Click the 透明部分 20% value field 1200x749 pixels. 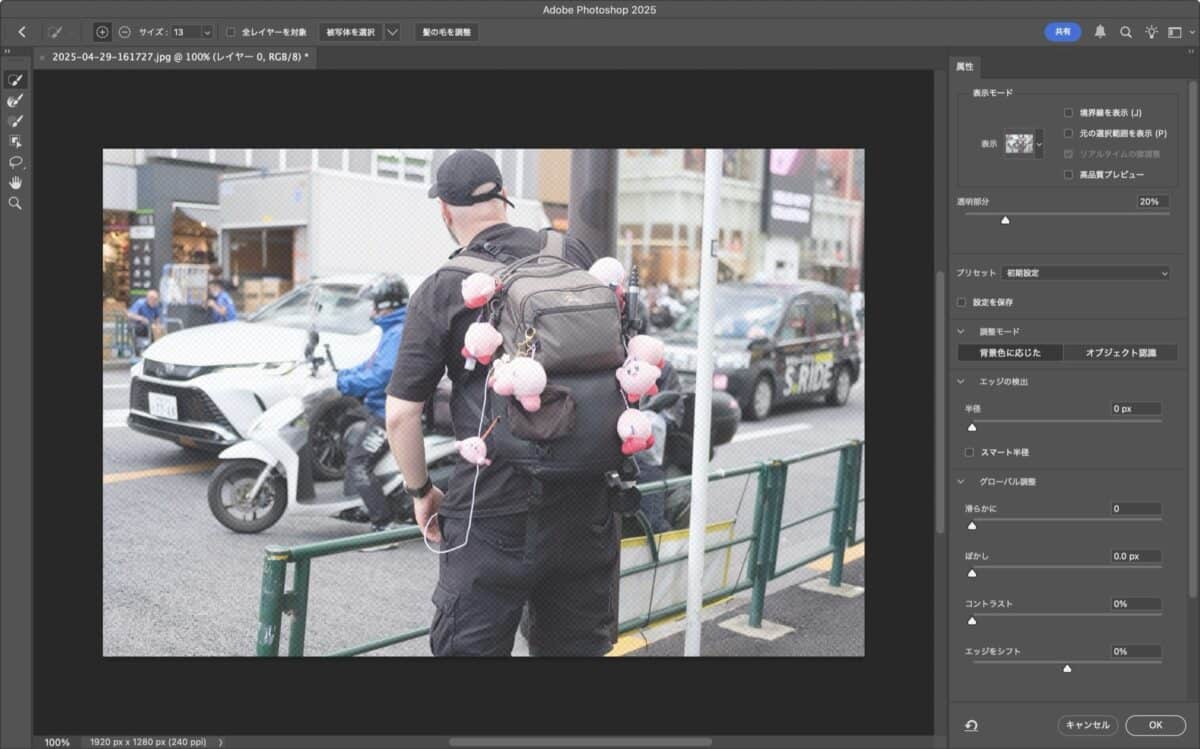(x=1152, y=202)
